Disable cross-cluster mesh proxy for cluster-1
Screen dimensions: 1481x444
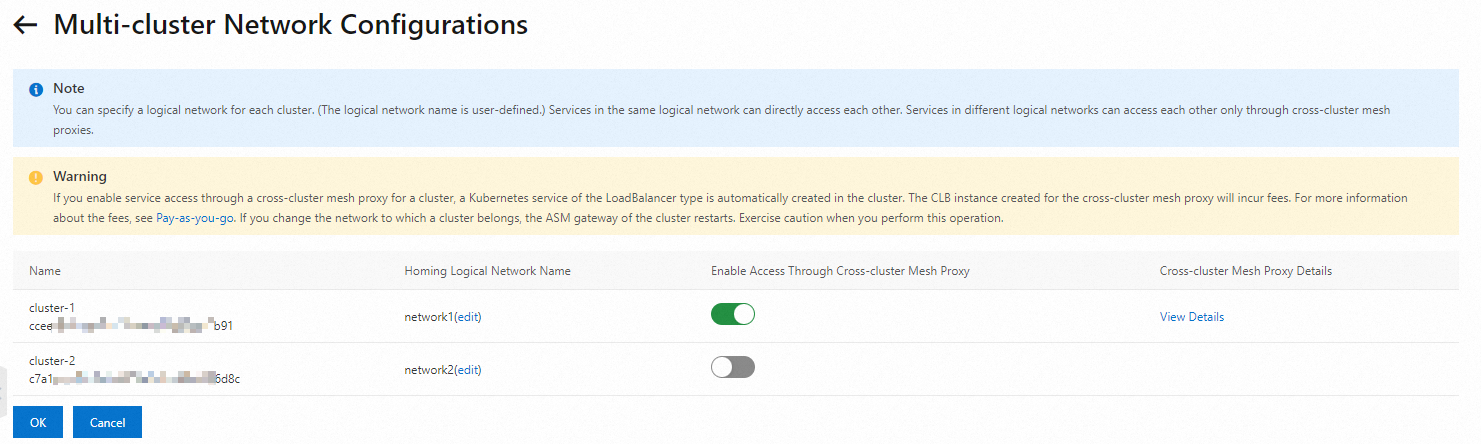(x=733, y=314)
